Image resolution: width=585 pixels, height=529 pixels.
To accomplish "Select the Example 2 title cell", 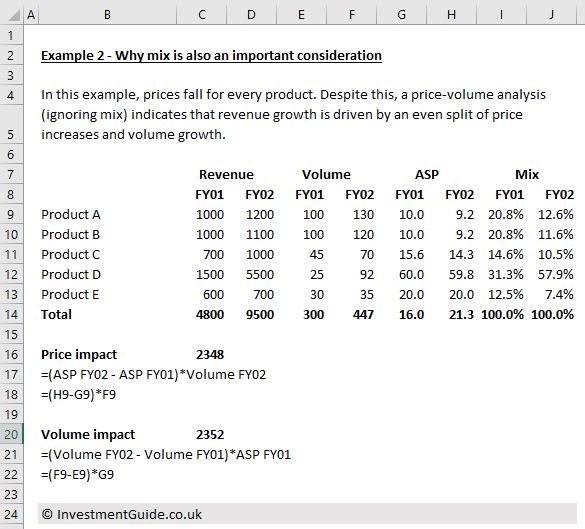I will [211, 56].
